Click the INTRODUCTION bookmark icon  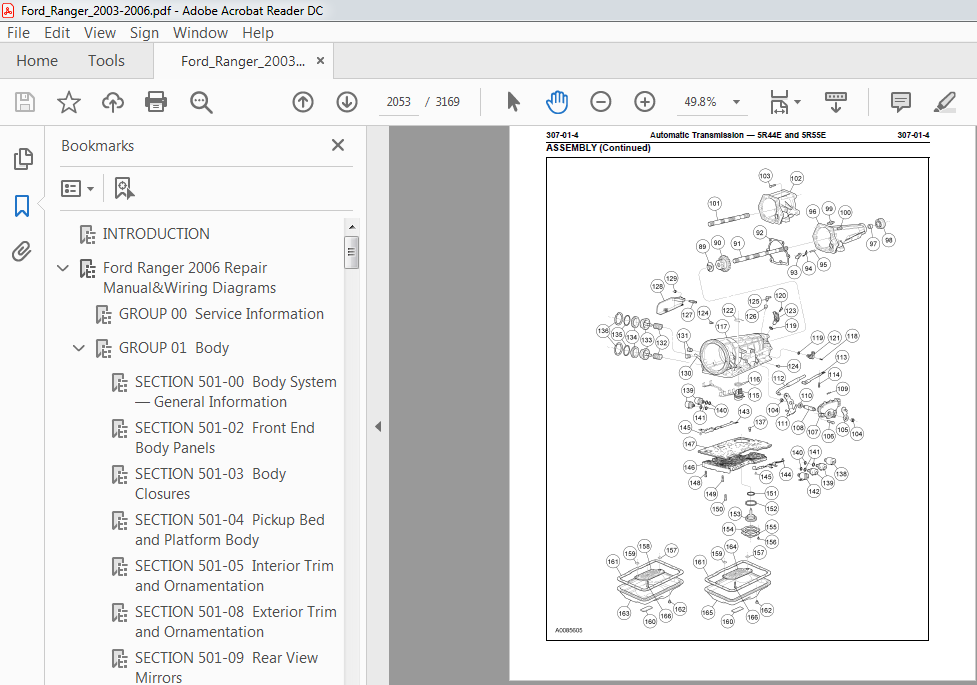pos(87,234)
